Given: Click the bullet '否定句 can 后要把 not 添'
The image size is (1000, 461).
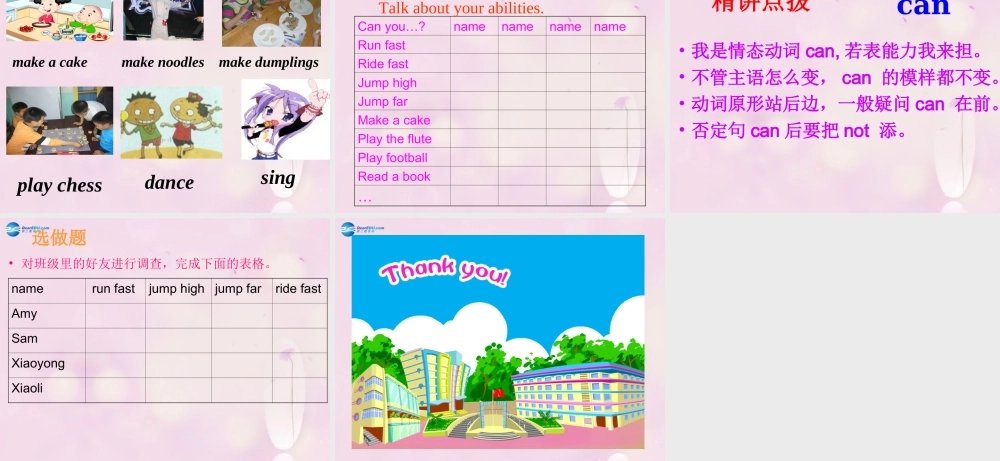Looking at the screenshot, I should click(x=793, y=131).
